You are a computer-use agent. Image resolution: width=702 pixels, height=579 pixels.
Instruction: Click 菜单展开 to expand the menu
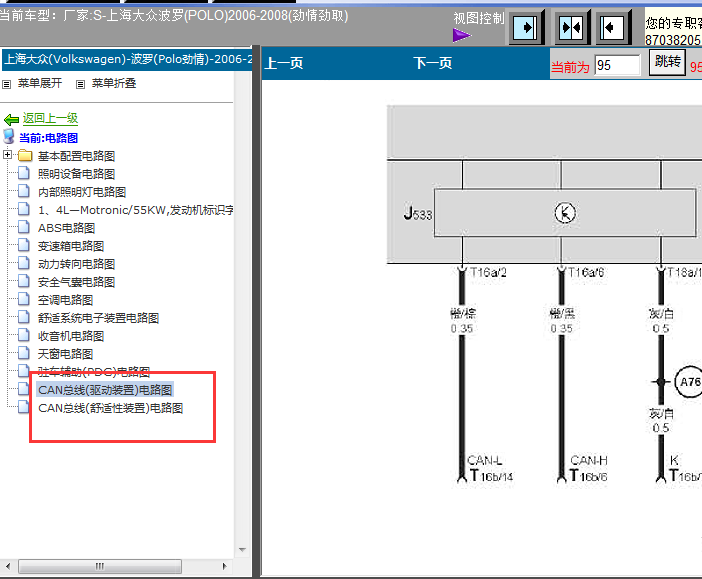[40, 83]
